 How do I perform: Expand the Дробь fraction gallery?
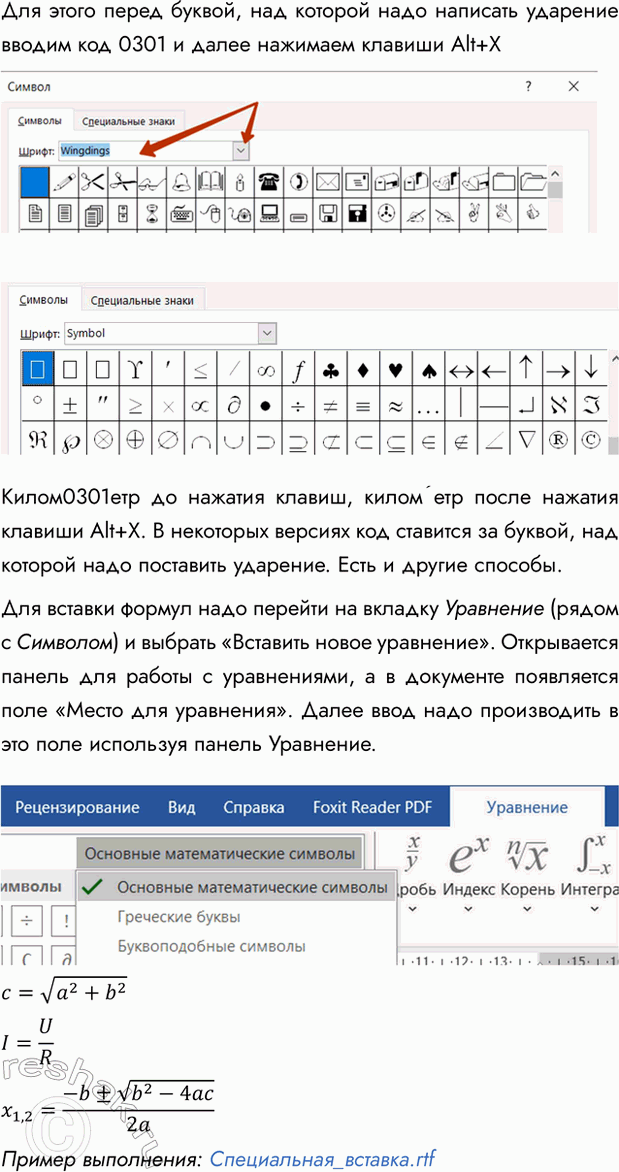(x=411, y=910)
